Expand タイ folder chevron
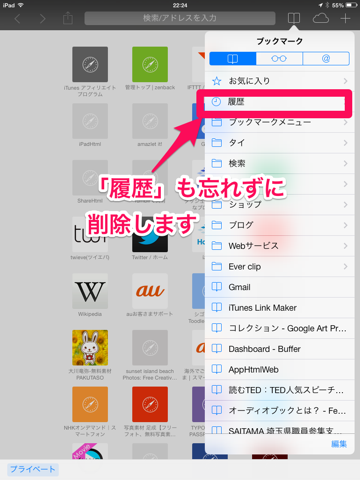Image resolution: width=360 pixels, height=480 pixels. click(346, 143)
